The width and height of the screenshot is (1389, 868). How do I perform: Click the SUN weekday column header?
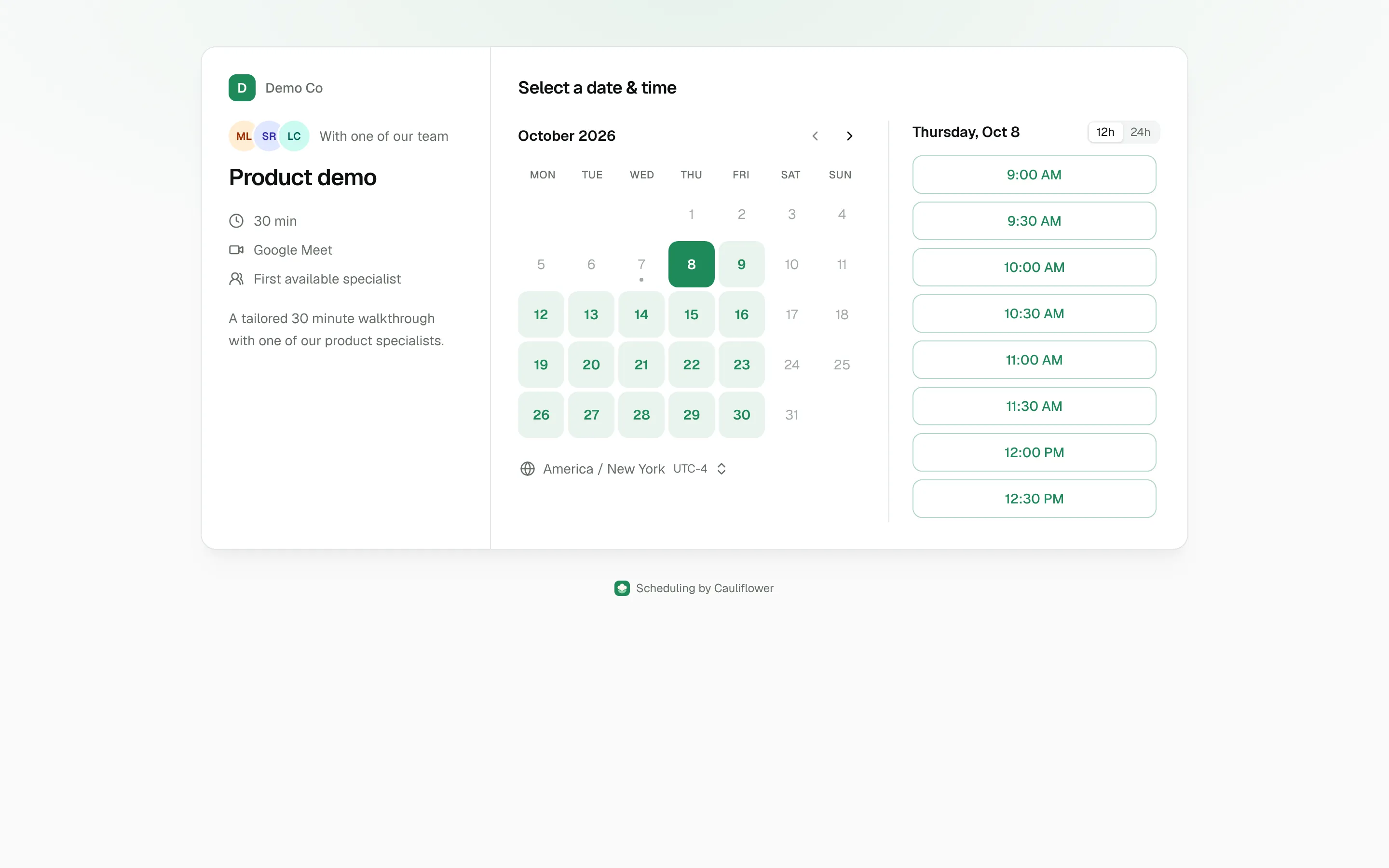(x=840, y=175)
